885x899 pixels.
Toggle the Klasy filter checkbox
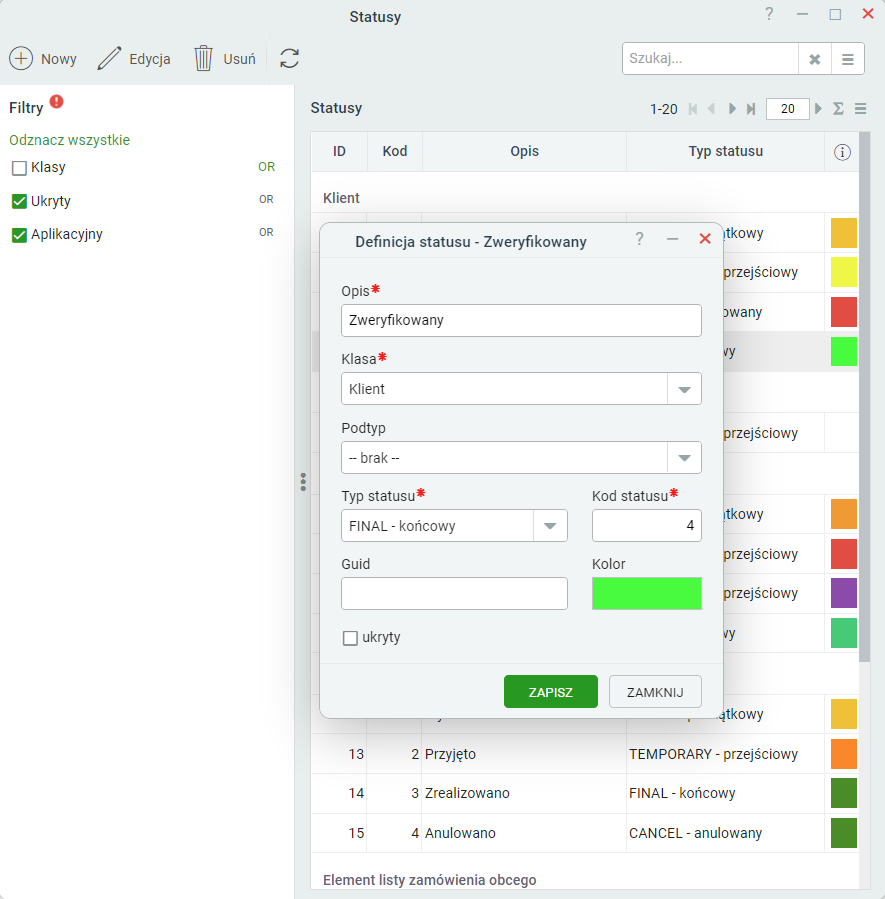(x=19, y=168)
